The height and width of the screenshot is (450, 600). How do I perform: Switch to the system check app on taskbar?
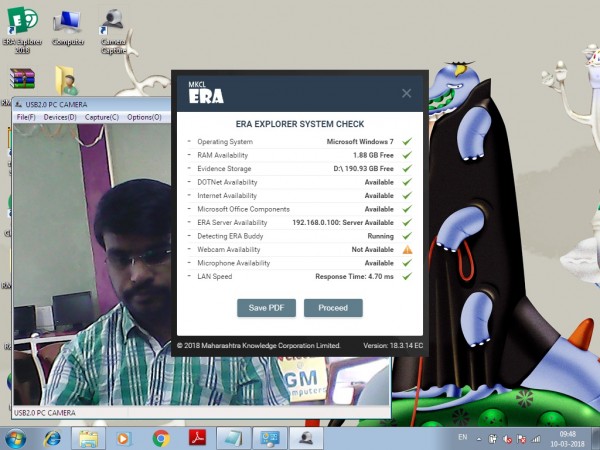[270, 439]
